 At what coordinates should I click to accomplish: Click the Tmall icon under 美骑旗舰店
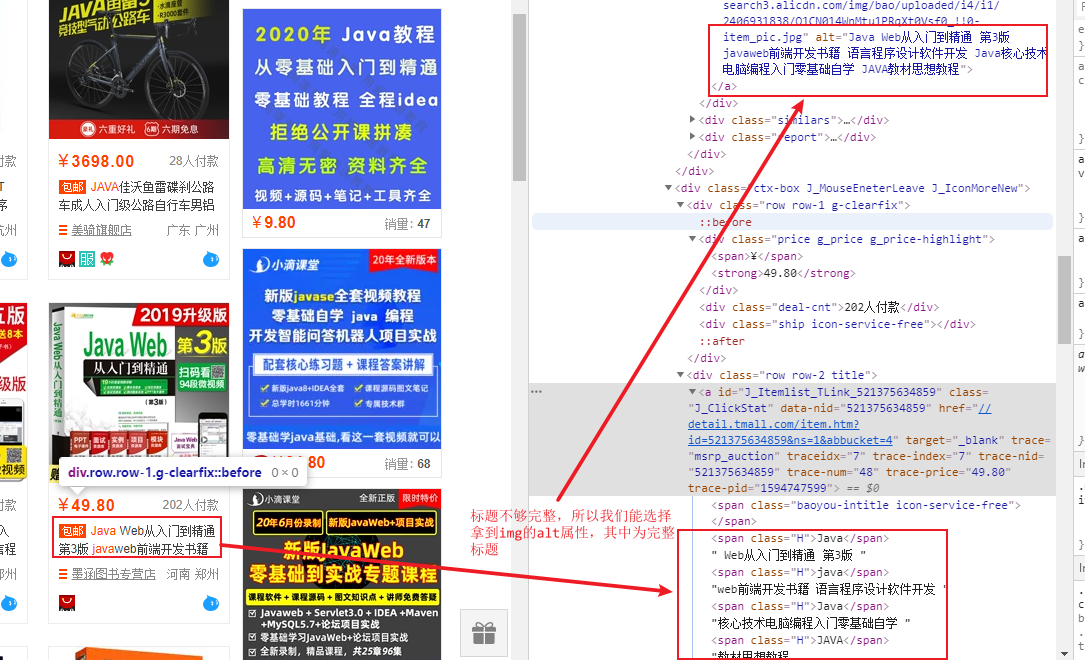click(x=67, y=259)
